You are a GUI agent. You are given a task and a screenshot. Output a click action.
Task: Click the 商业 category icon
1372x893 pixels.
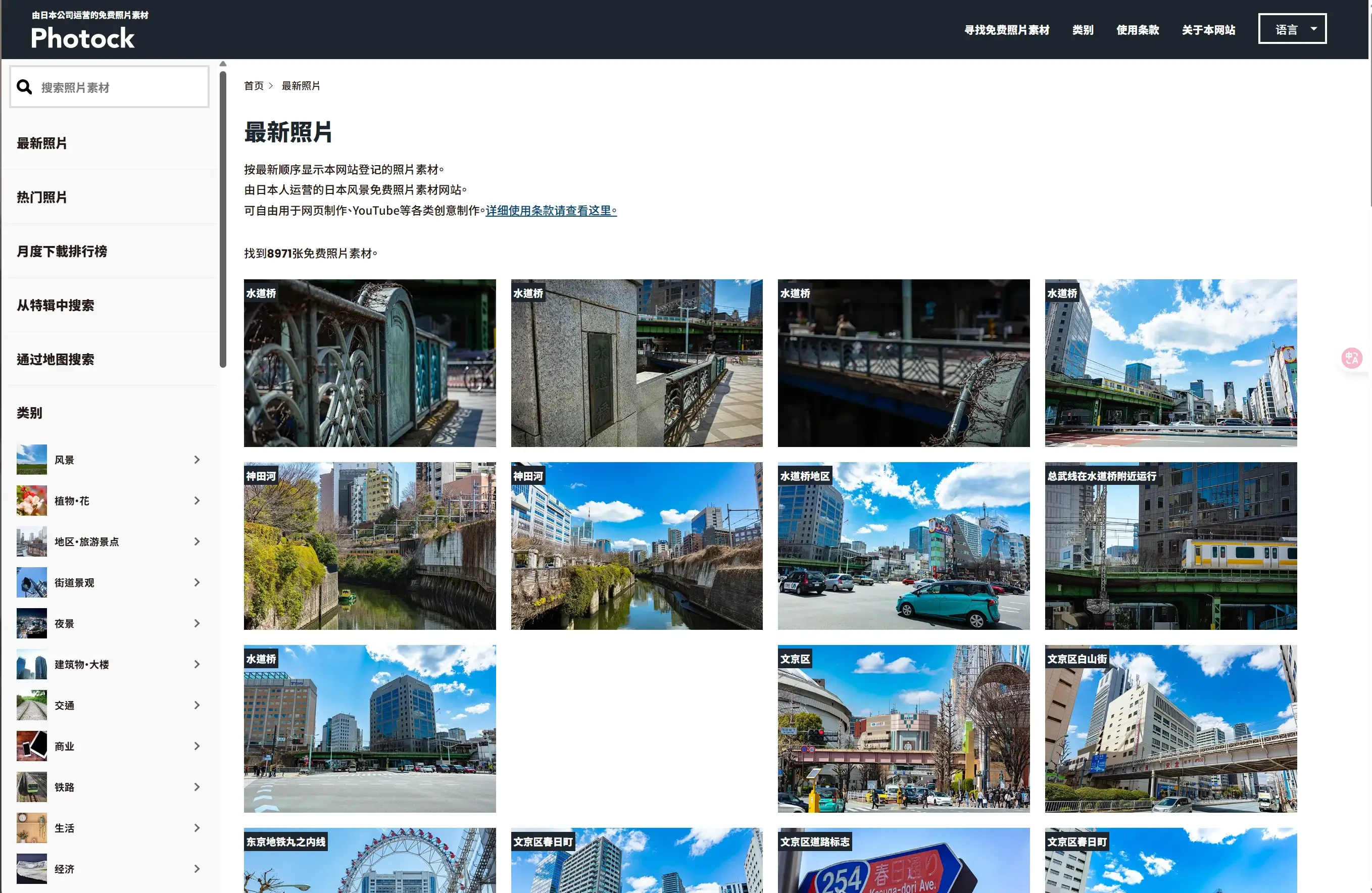[32, 746]
